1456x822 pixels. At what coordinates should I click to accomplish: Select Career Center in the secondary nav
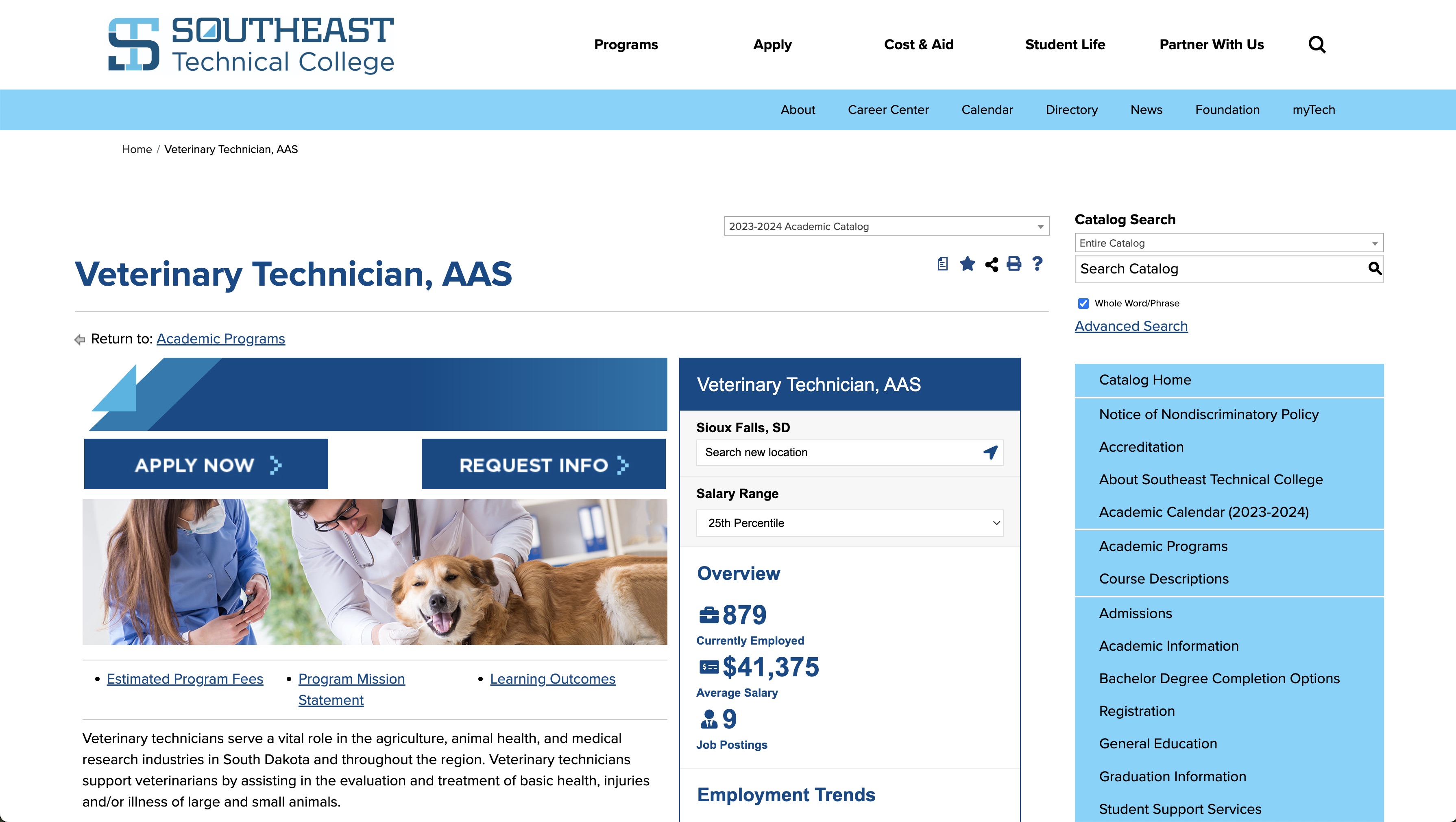(x=887, y=110)
